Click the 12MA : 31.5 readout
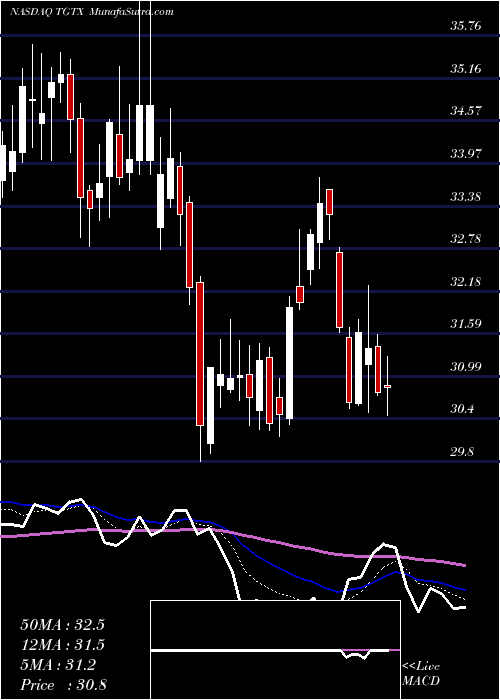 (x=62, y=645)
